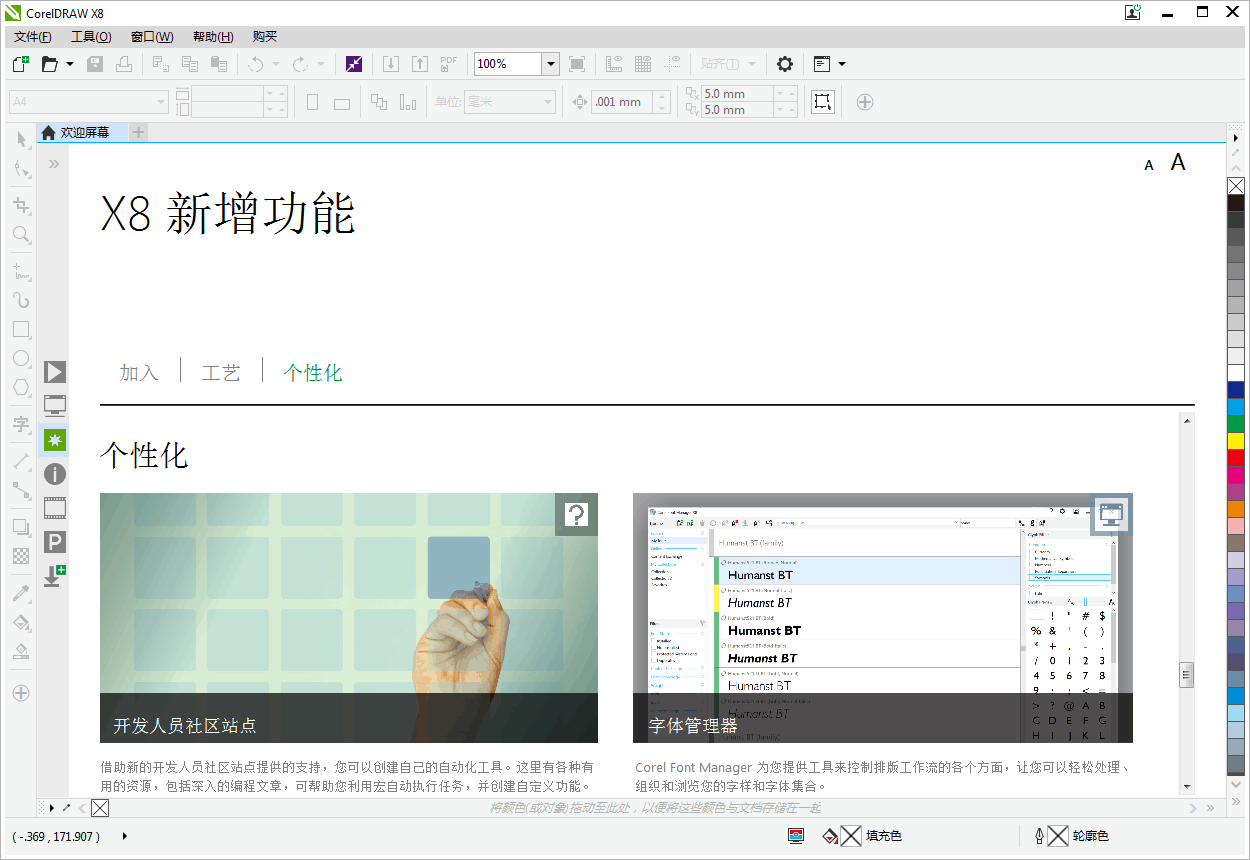Screen dimensions: 1250x860
Task: Click the sign-in user icon in title bar
Action: (1132, 13)
